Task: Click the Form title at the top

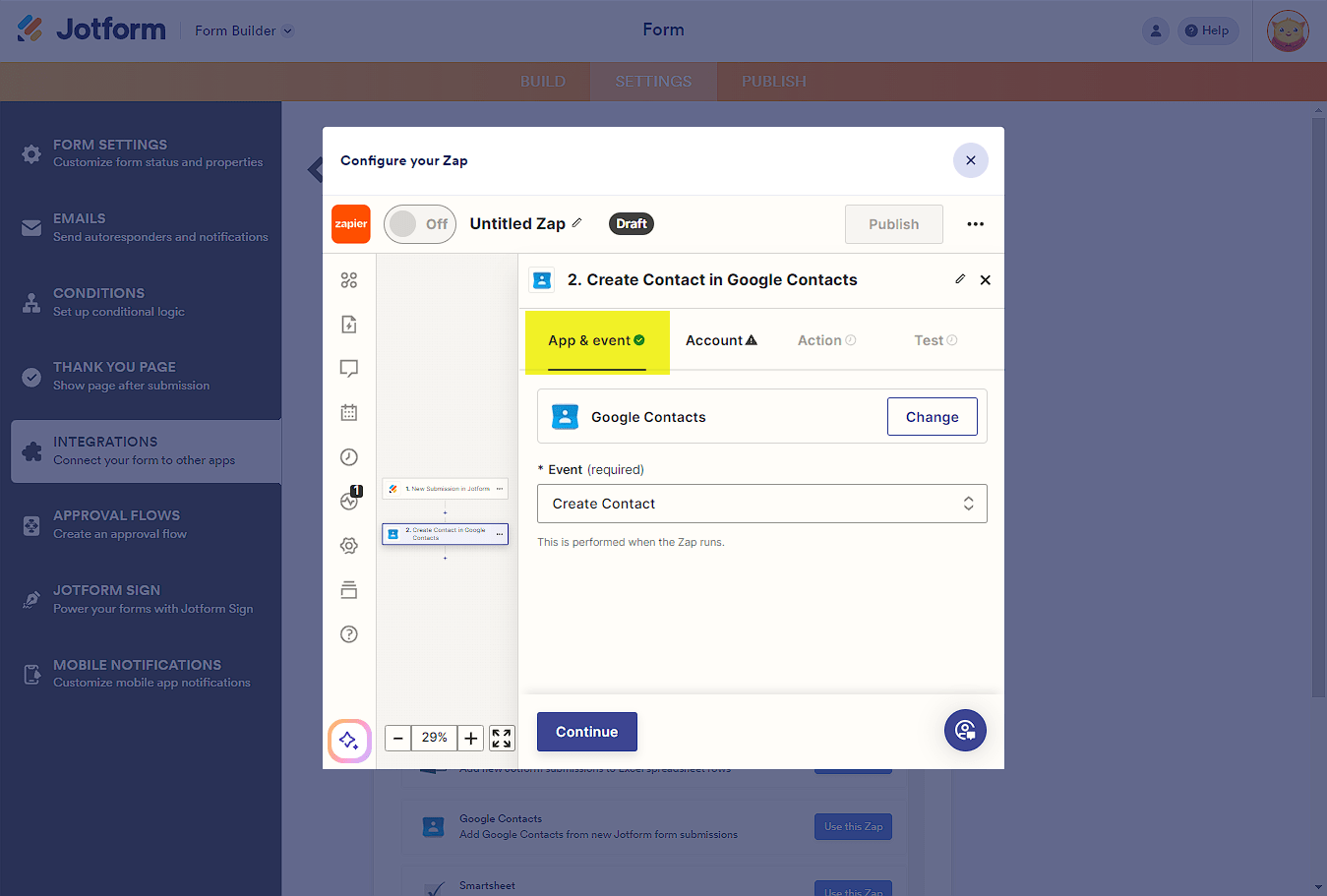Action: pyautogui.click(x=664, y=30)
